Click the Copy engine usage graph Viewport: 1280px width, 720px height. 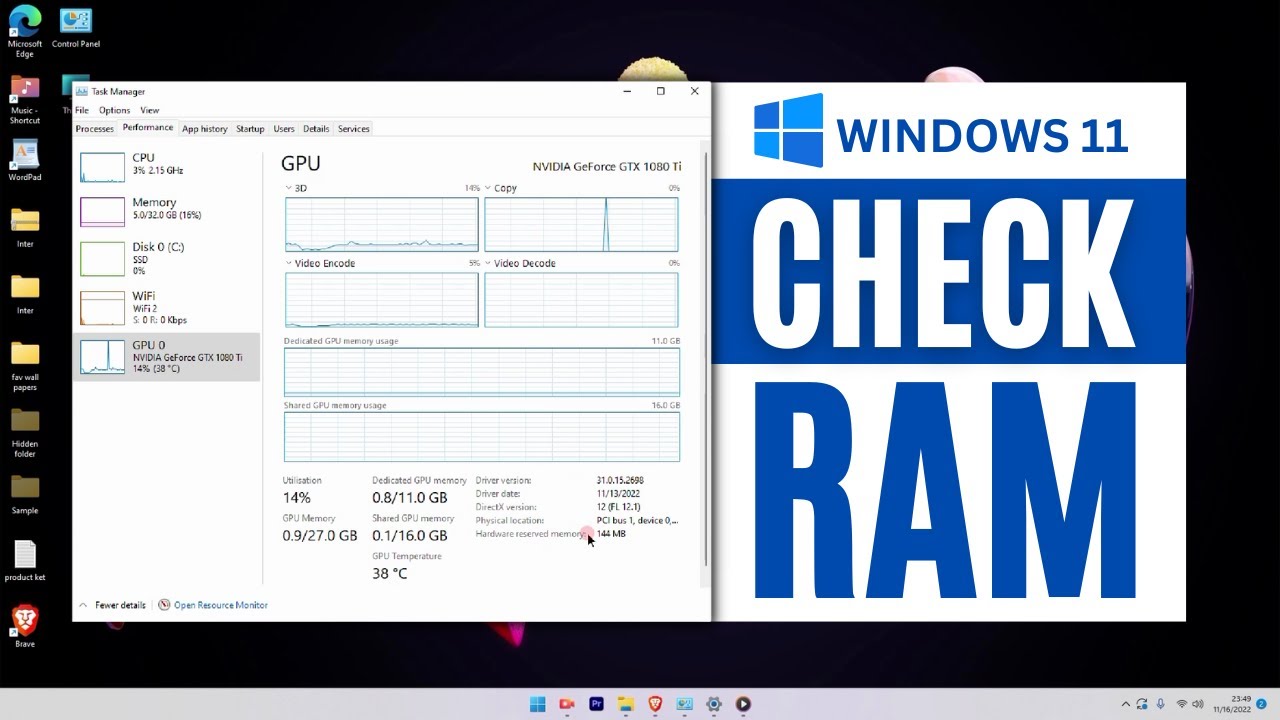581,224
